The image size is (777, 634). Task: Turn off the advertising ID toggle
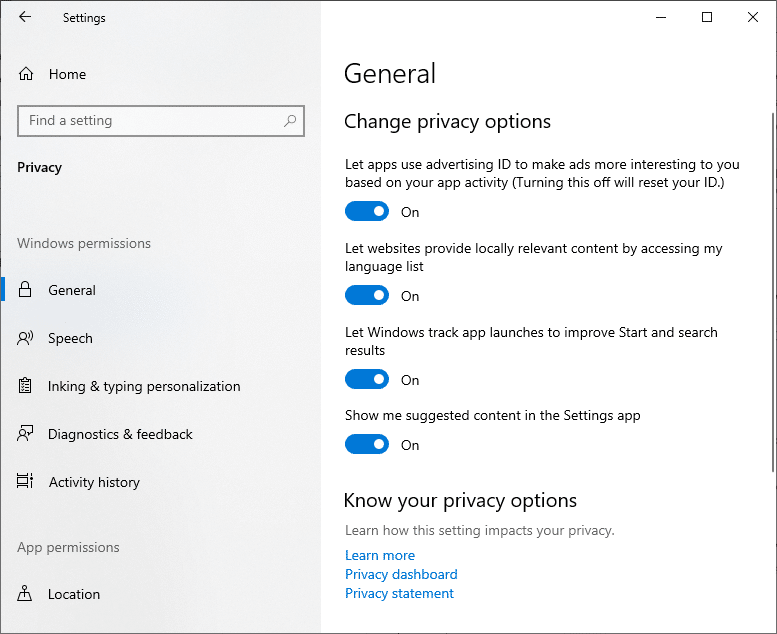pyautogui.click(x=367, y=212)
